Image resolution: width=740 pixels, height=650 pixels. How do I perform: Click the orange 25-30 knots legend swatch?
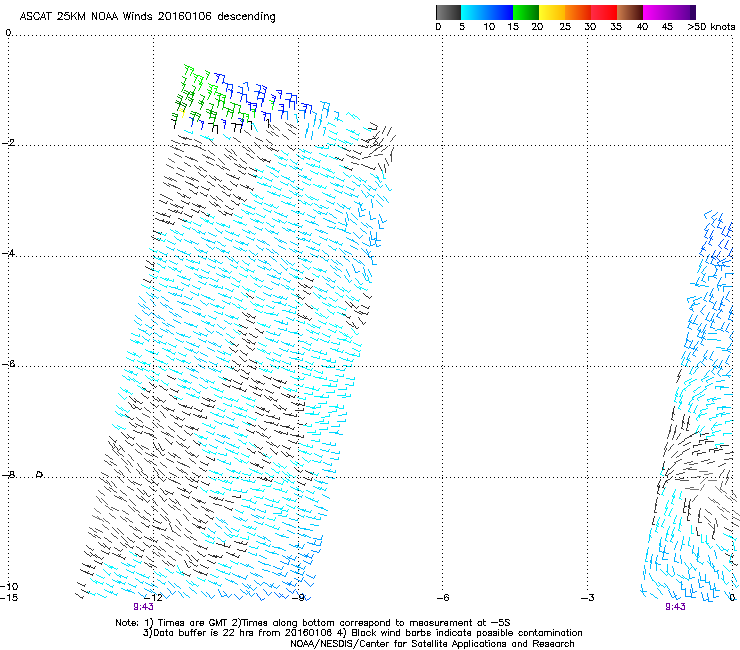point(578,12)
